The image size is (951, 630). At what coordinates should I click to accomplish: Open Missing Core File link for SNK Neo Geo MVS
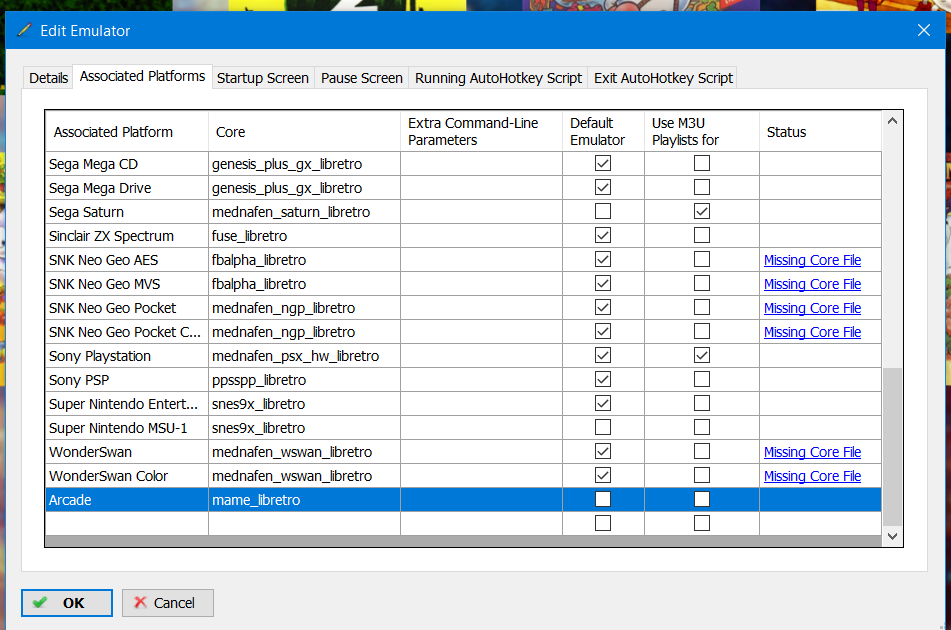(812, 284)
